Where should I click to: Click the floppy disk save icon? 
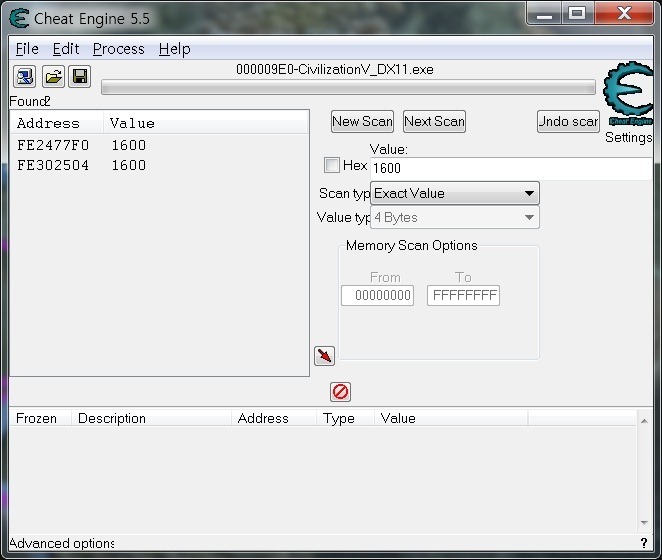coord(79,77)
